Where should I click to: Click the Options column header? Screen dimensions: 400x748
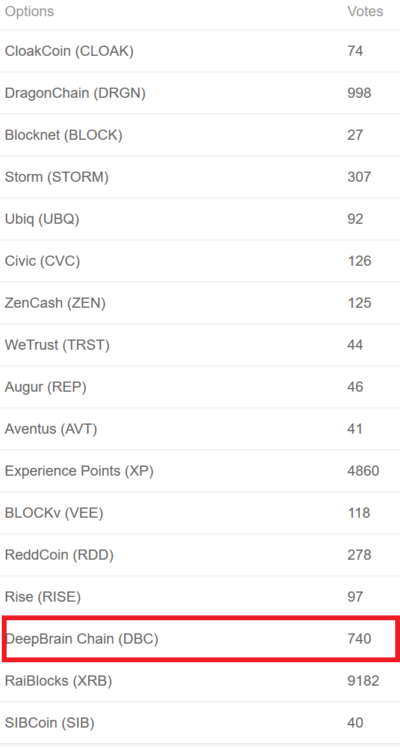point(29,11)
